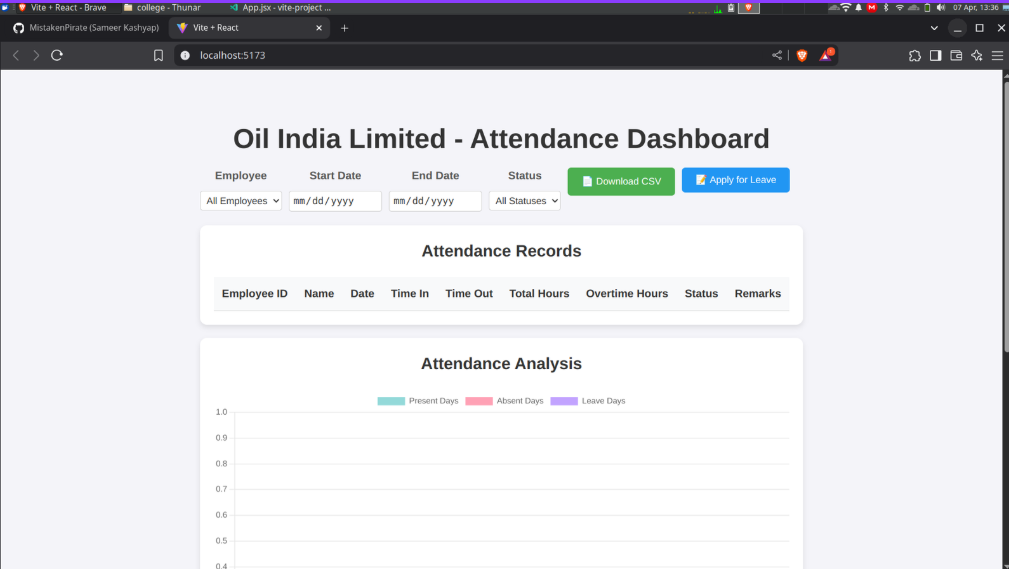Click the red M tray icon

tap(872, 8)
